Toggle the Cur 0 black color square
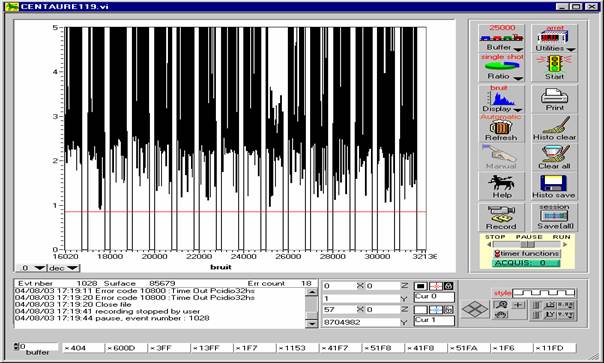 [420, 286]
